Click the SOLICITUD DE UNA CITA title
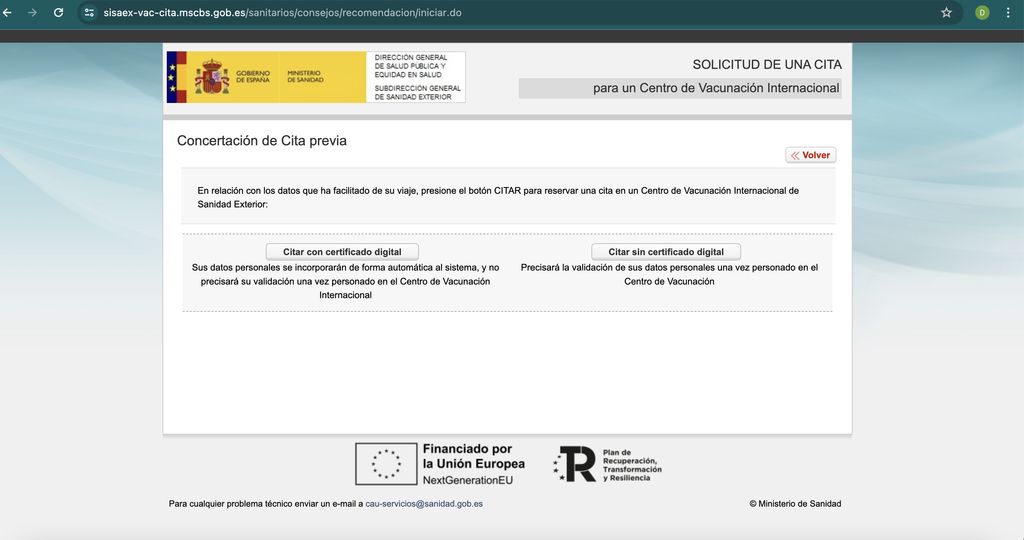 [x=767, y=65]
